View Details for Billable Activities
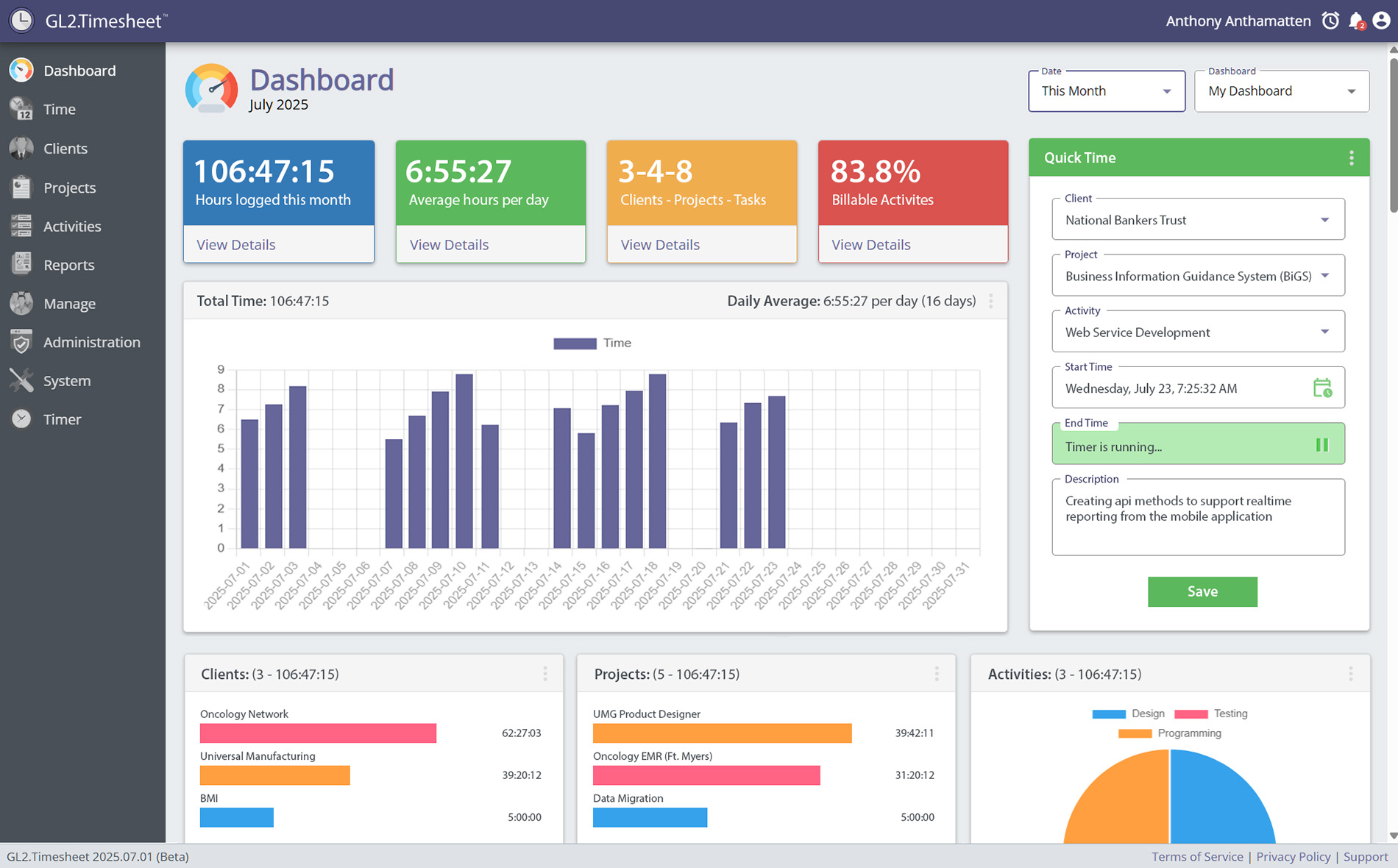Image resolution: width=1398 pixels, height=868 pixels. pyautogui.click(x=871, y=245)
